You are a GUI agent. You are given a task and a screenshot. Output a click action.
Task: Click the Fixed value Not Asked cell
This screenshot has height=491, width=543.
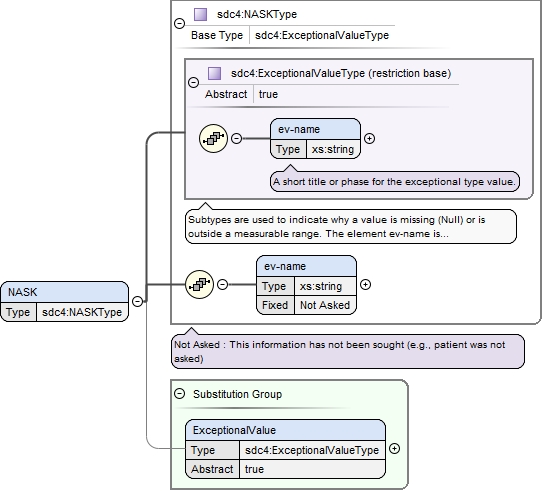point(325,305)
